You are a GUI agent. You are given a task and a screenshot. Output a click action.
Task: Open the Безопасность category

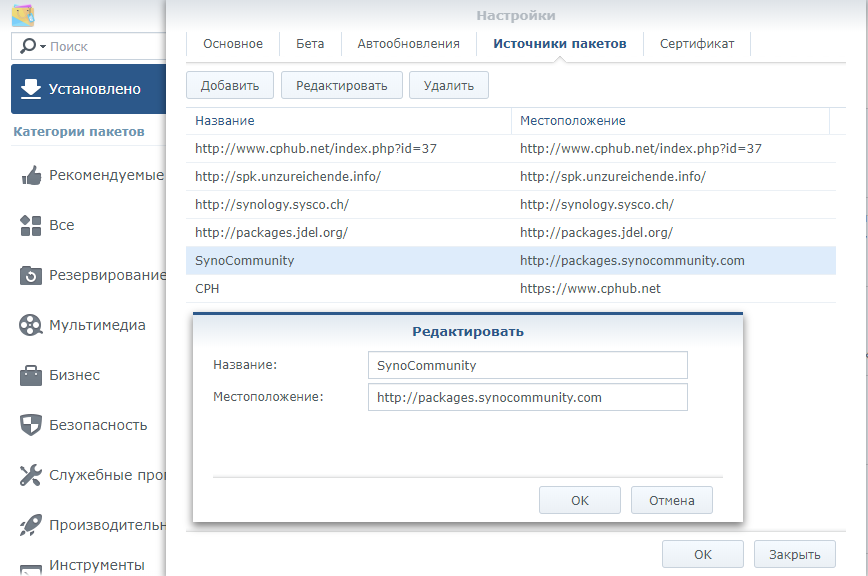[98, 425]
